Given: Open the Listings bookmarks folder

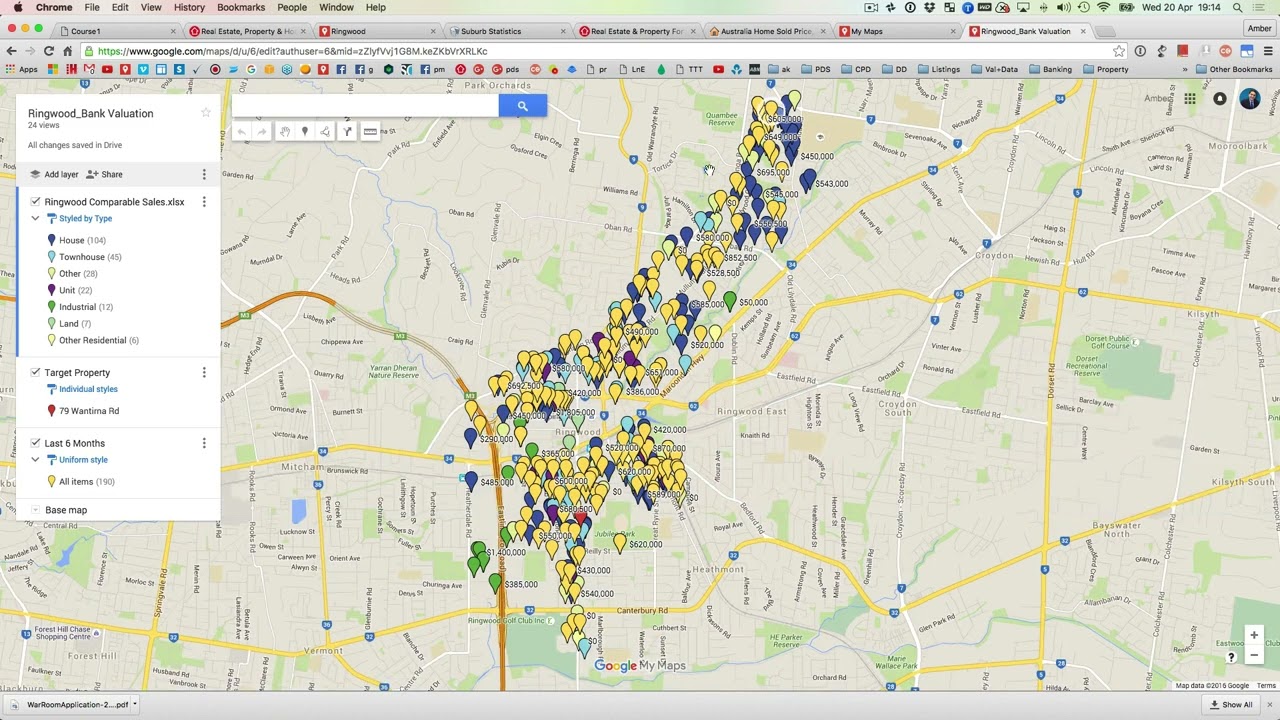Looking at the screenshot, I should click(938, 69).
